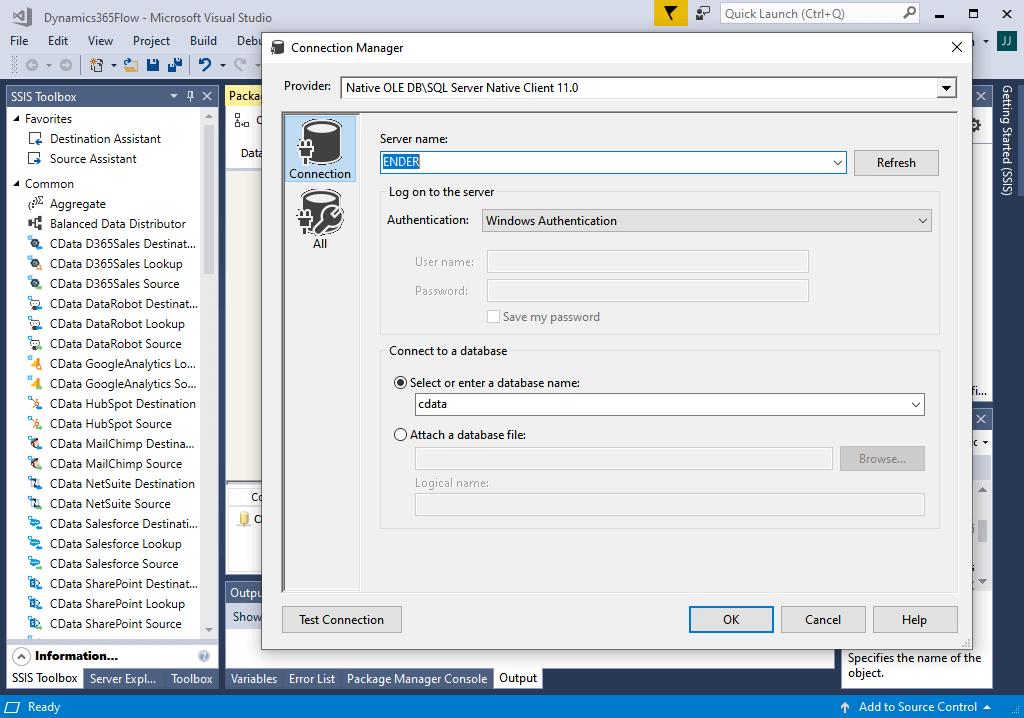The height and width of the screenshot is (718, 1024).
Task: Open the database name dropdown
Action: tap(915, 404)
